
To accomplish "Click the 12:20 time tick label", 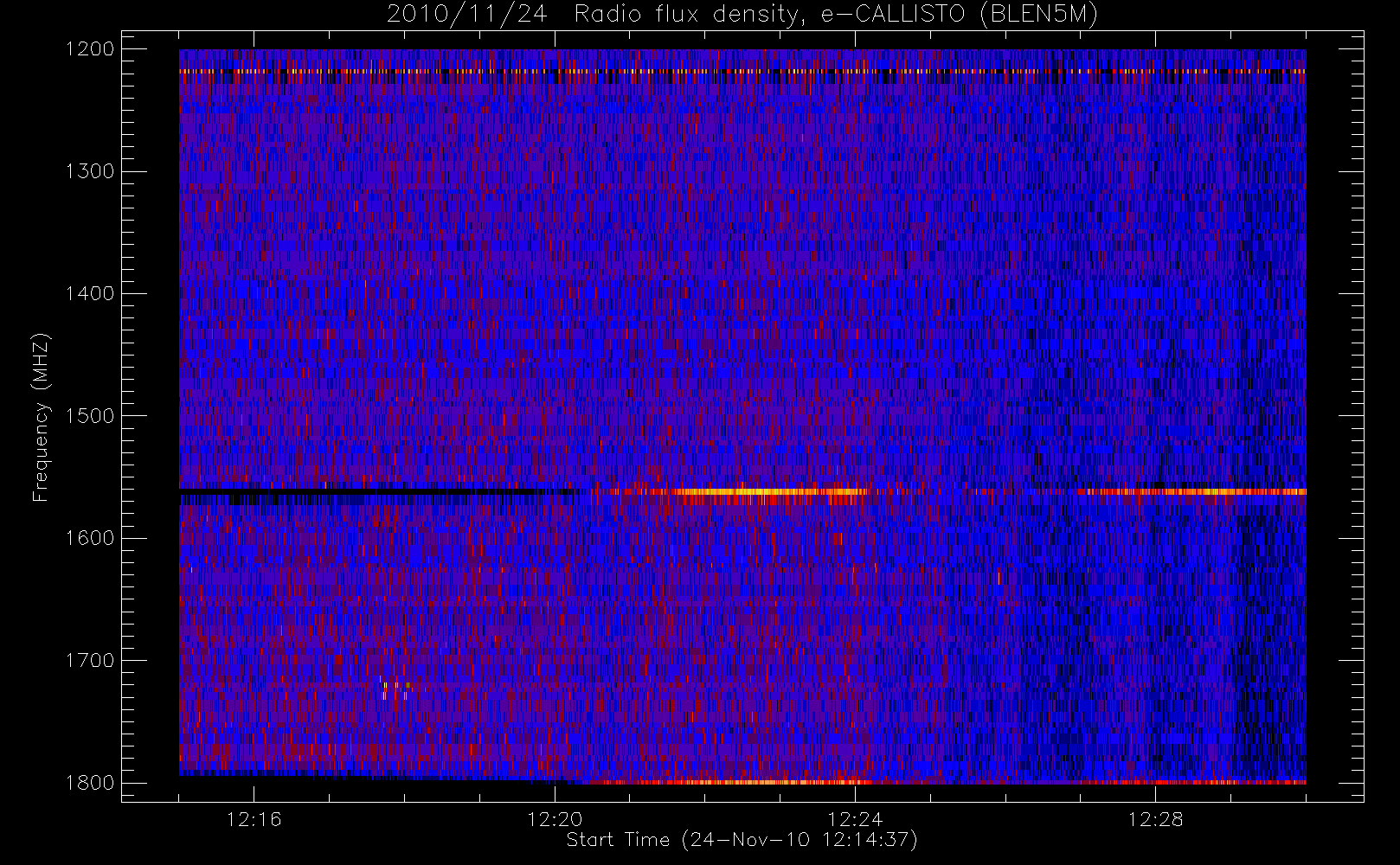I will coord(555,819).
